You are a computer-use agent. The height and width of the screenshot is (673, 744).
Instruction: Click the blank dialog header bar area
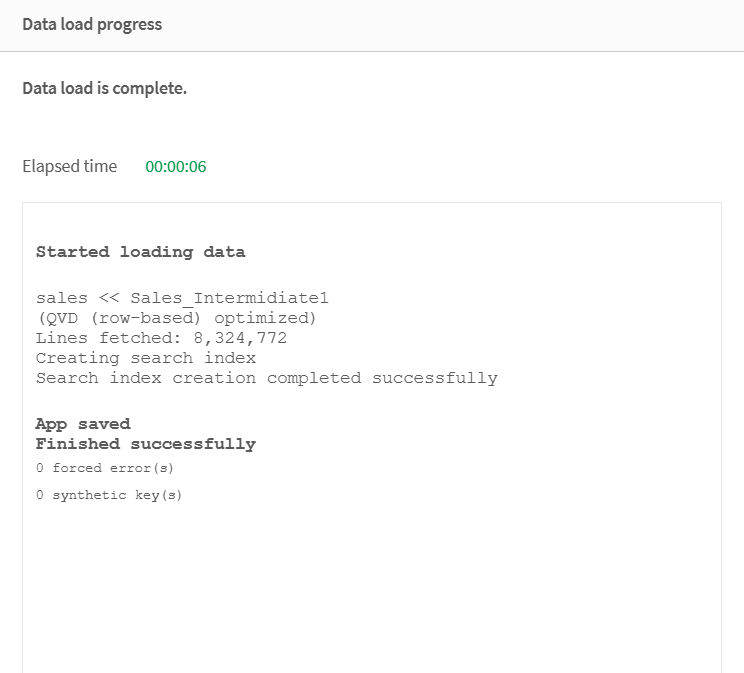pyautogui.click(x=450, y=25)
